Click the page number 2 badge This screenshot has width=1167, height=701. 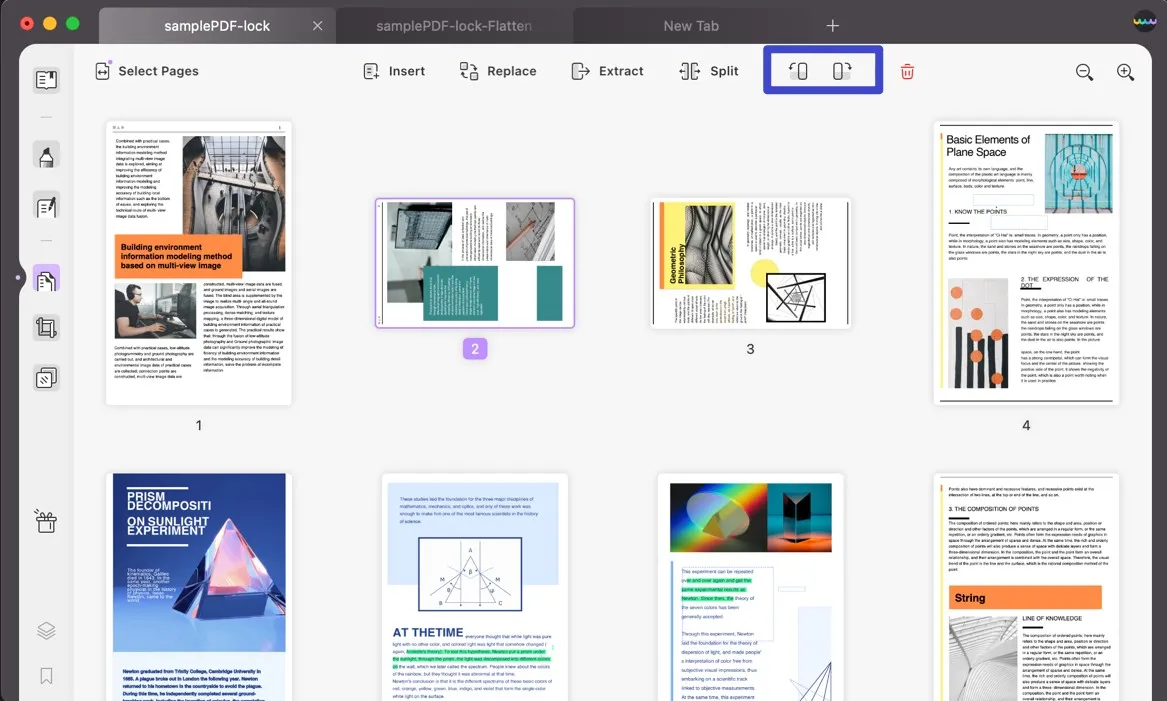(475, 349)
